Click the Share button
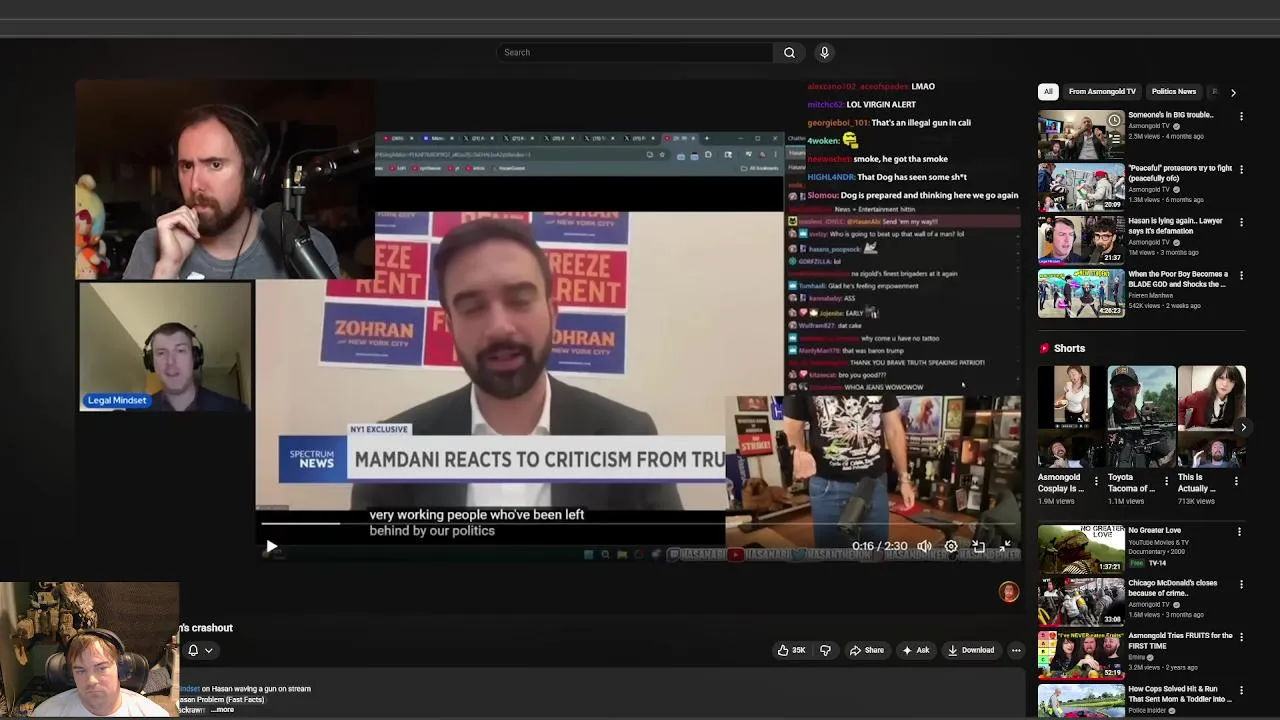The width and height of the screenshot is (1280, 720). point(866,650)
